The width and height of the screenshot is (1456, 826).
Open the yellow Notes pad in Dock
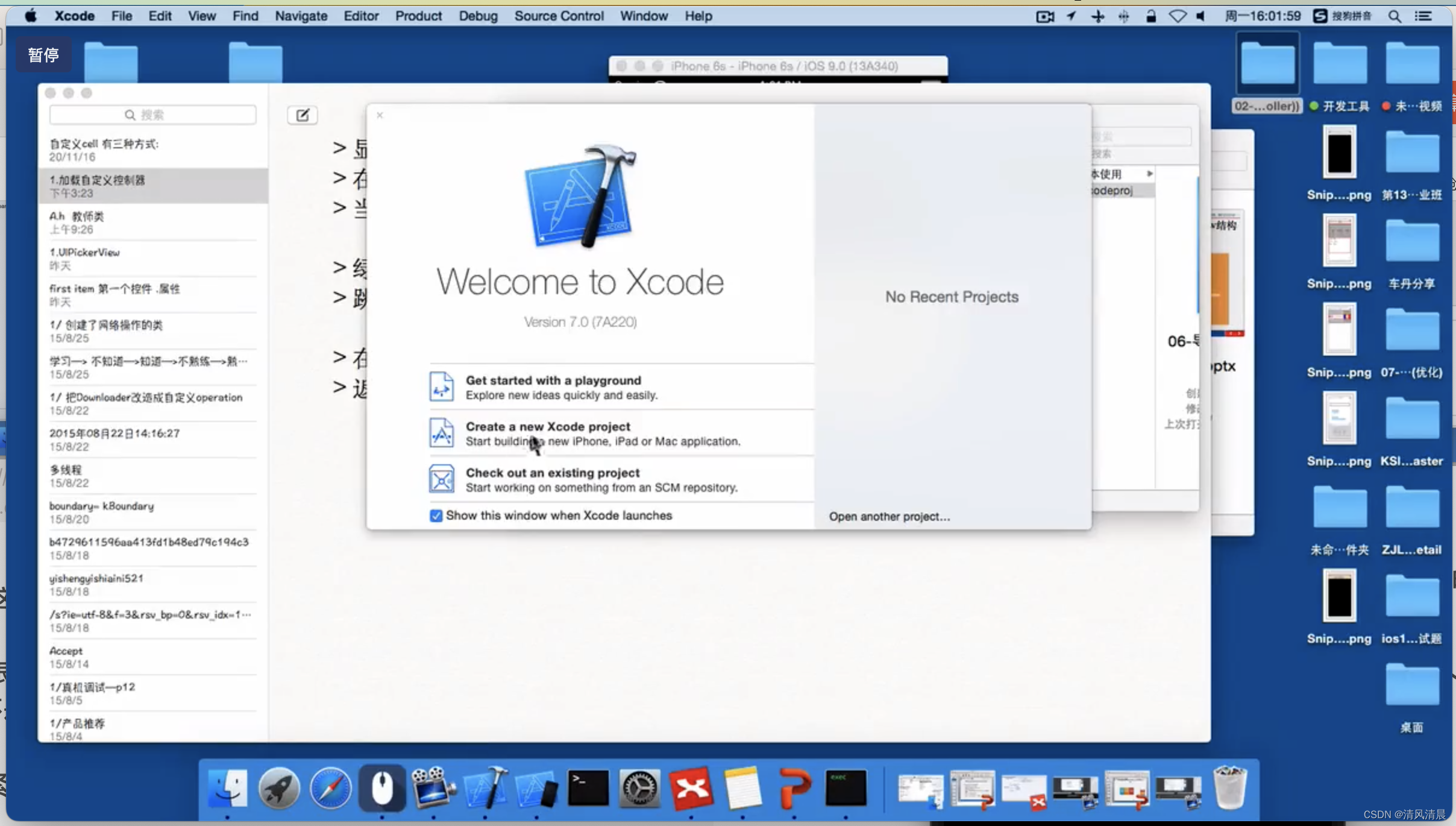pyautogui.click(x=742, y=788)
